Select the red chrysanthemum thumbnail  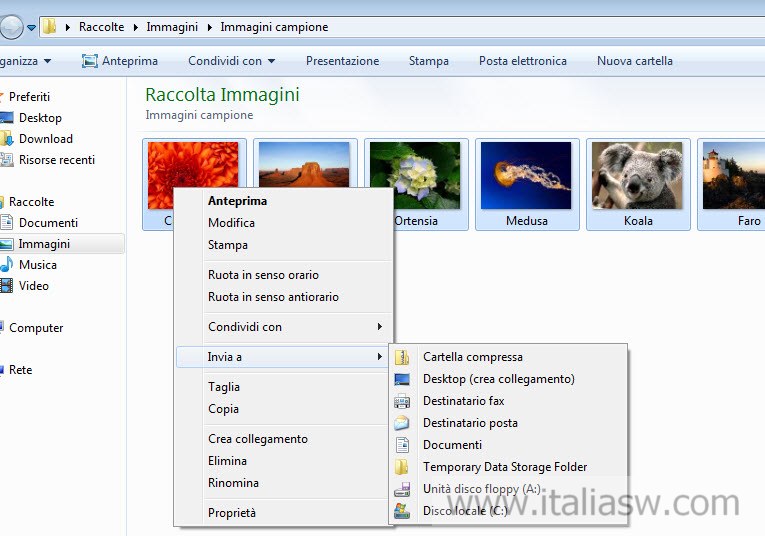[193, 164]
